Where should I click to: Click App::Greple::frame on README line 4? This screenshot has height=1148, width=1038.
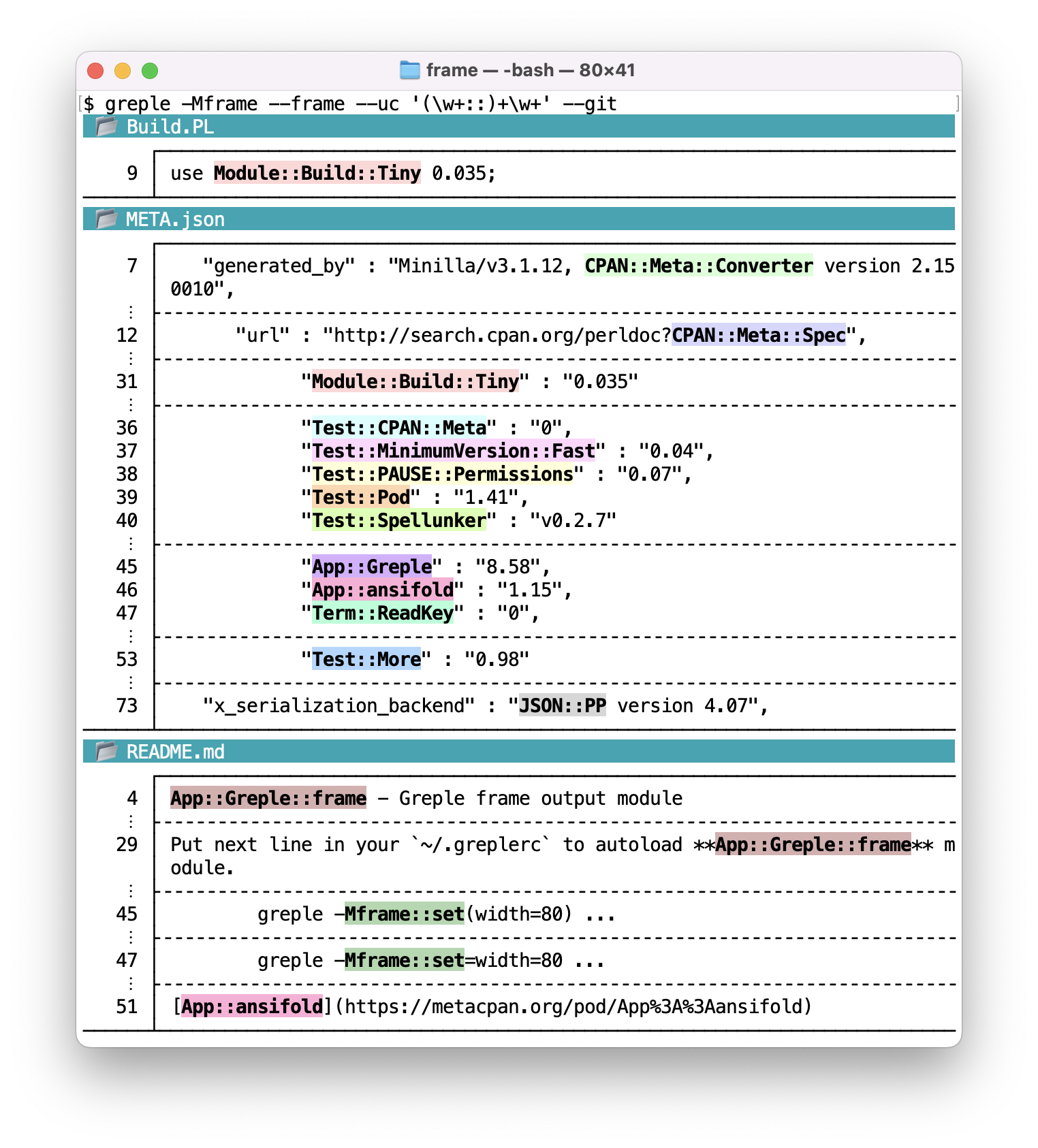coord(268,798)
